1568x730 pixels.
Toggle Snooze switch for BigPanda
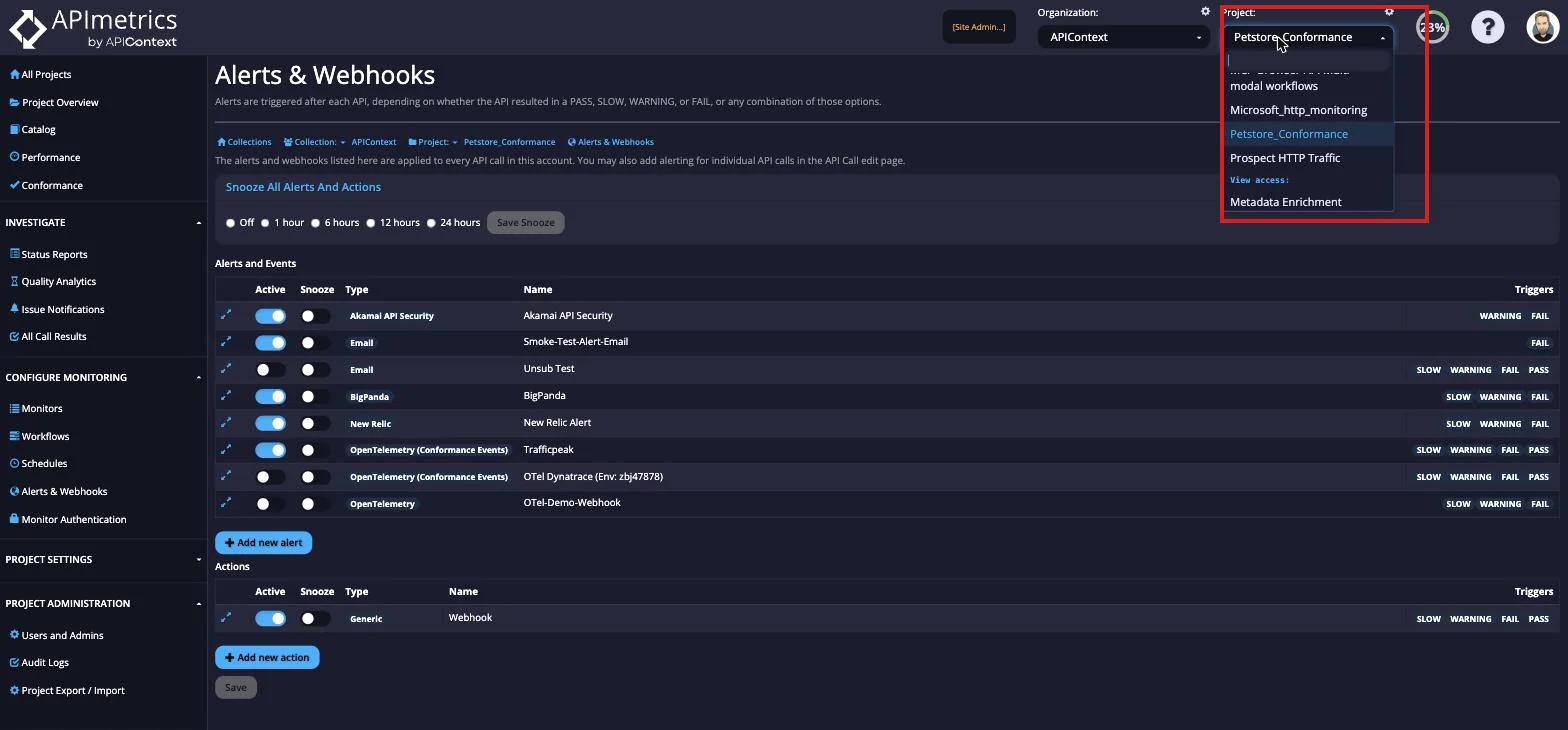tap(315, 397)
